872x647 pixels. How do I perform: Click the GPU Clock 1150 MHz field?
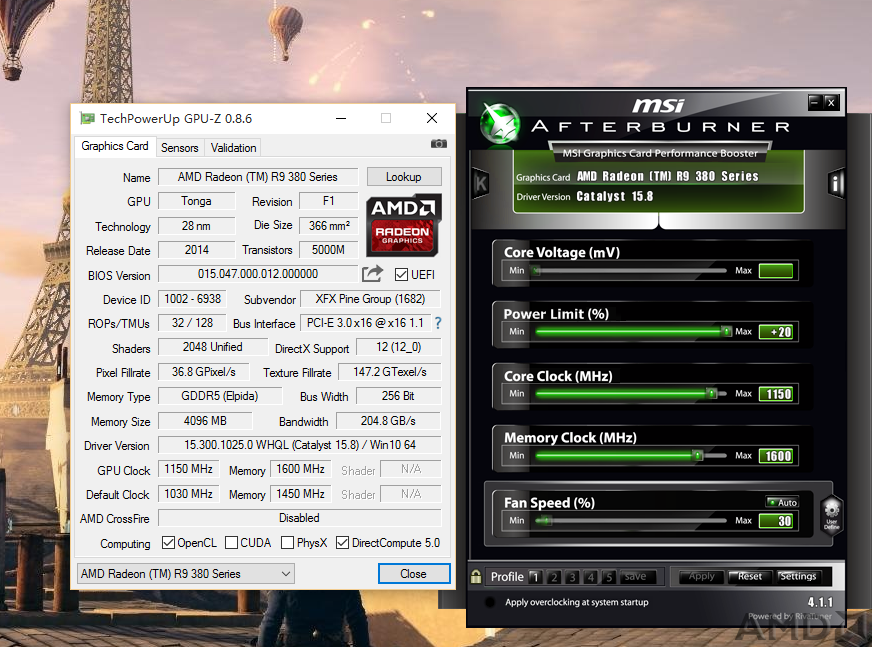coord(189,469)
